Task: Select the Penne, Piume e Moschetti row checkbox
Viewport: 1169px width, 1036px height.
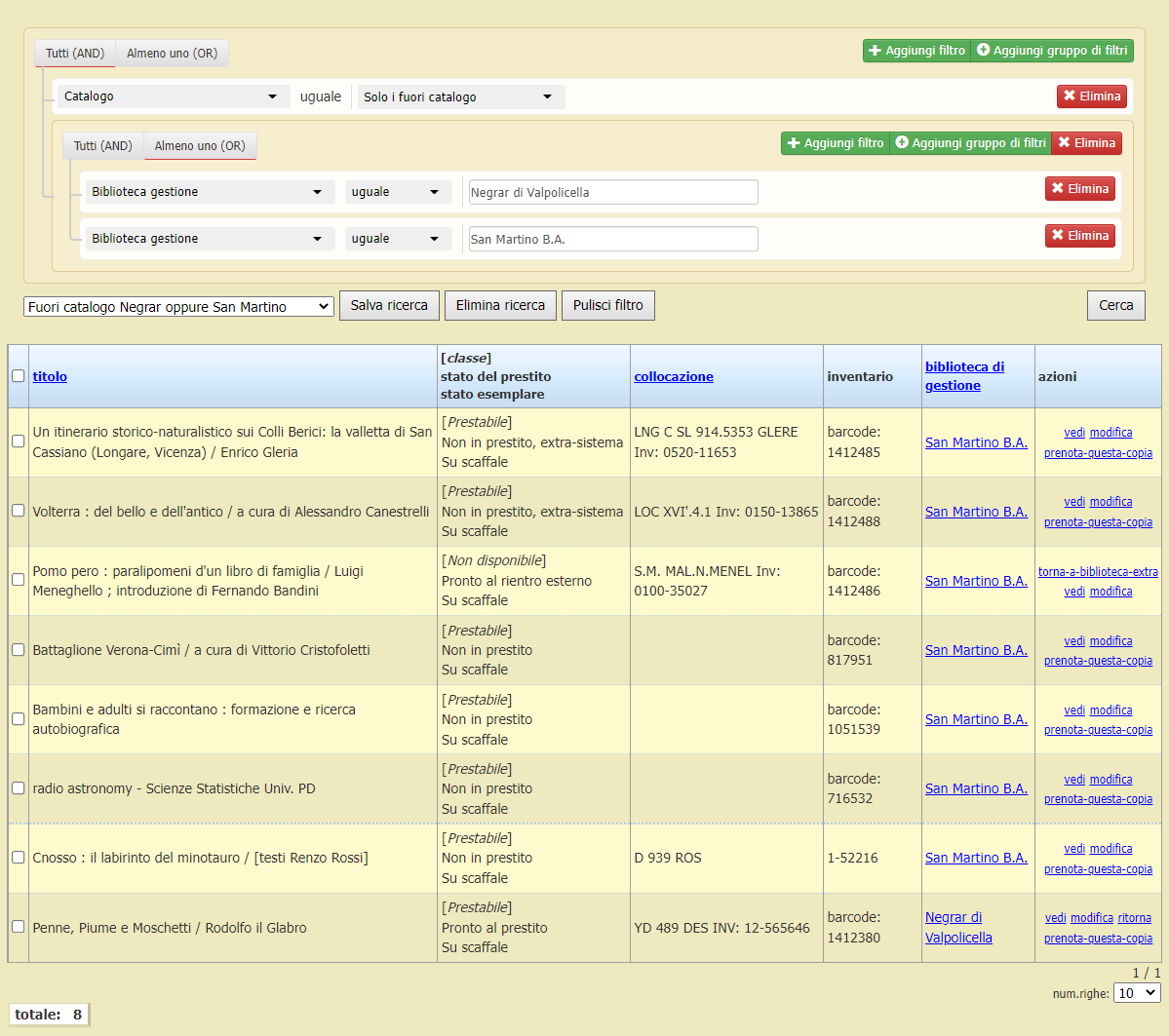Action: tap(18, 927)
